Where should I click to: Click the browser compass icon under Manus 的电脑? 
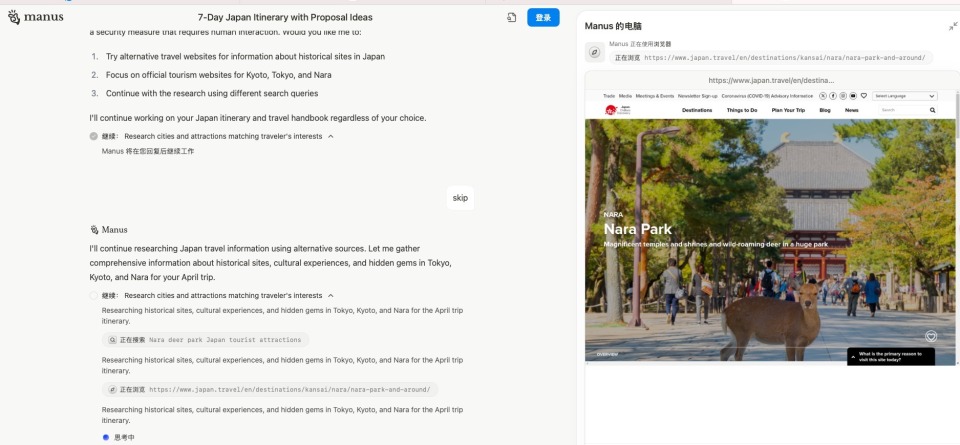594,53
